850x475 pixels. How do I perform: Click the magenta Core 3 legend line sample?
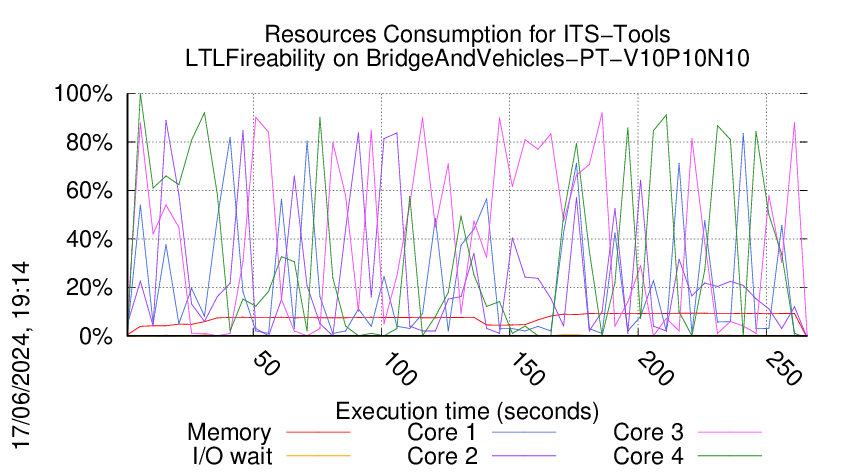tap(730, 432)
